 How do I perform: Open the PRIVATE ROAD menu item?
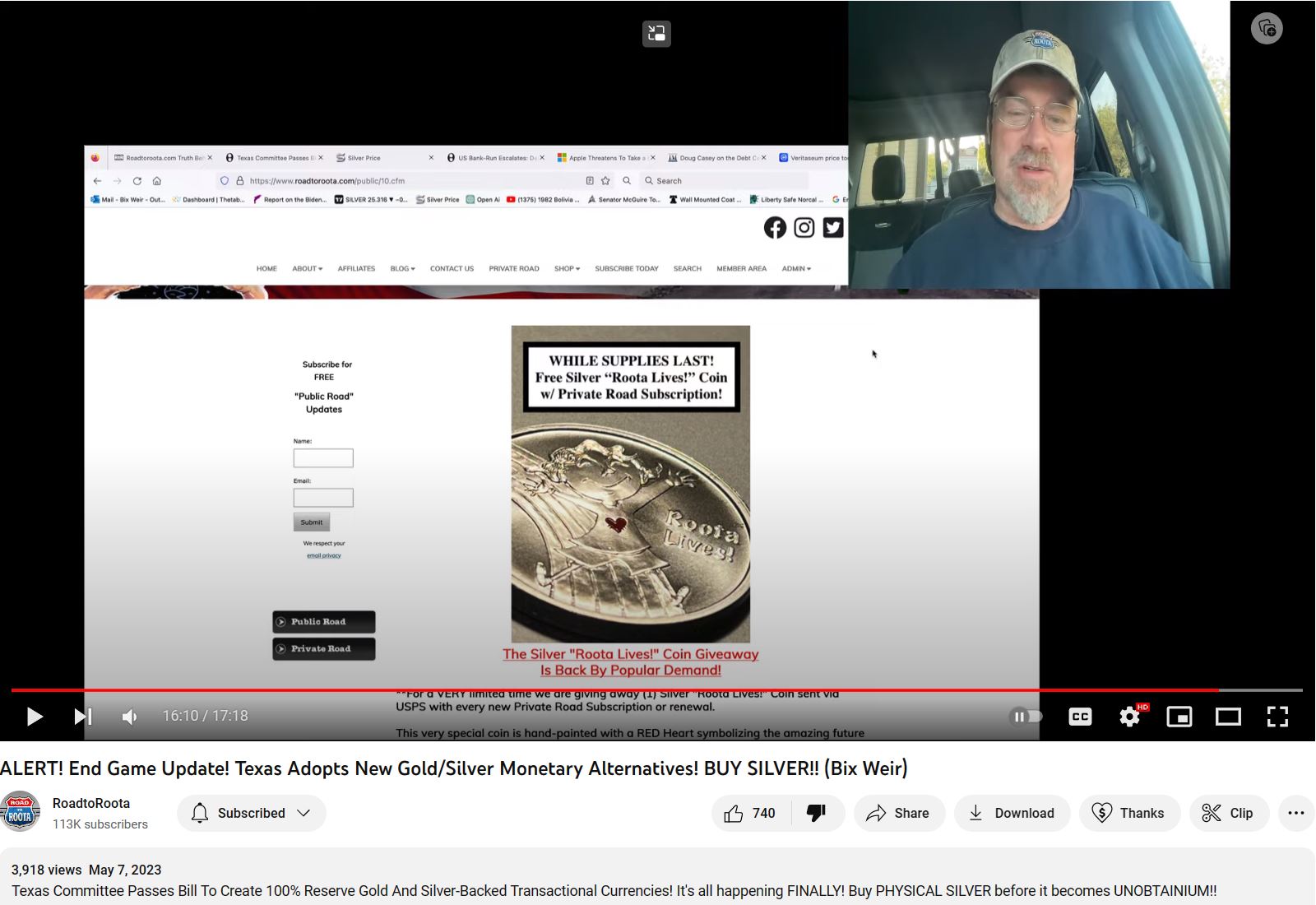point(514,268)
